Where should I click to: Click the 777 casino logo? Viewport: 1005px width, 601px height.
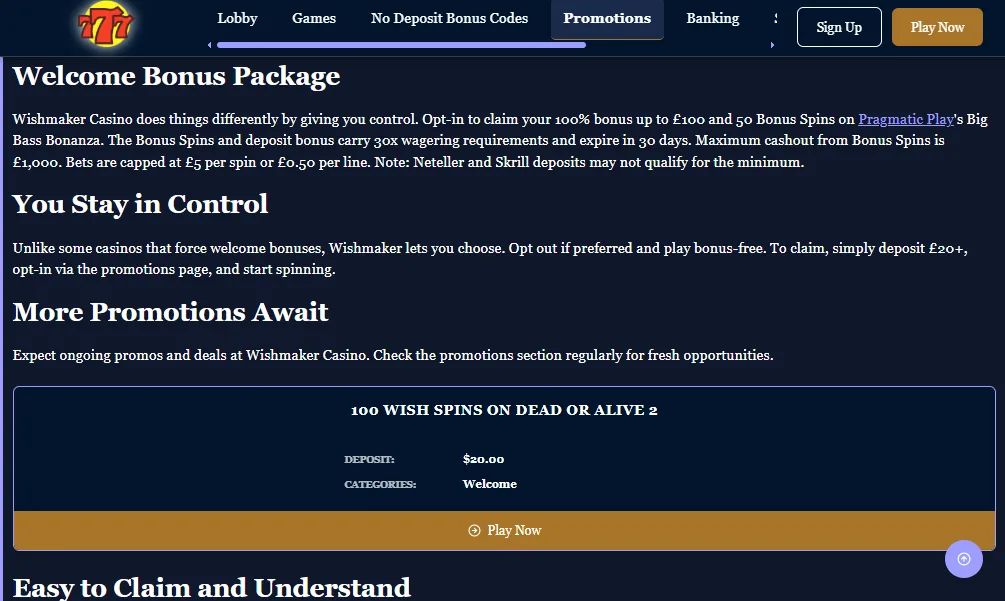pyautogui.click(x=105, y=24)
